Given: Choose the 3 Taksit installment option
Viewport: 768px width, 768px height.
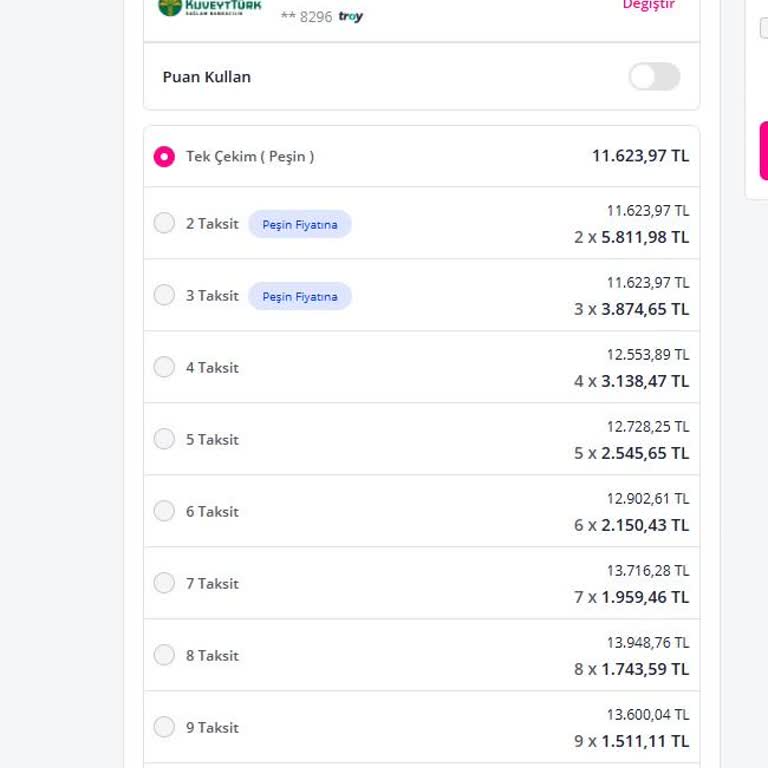Looking at the screenshot, I should (x=164, y=295).
